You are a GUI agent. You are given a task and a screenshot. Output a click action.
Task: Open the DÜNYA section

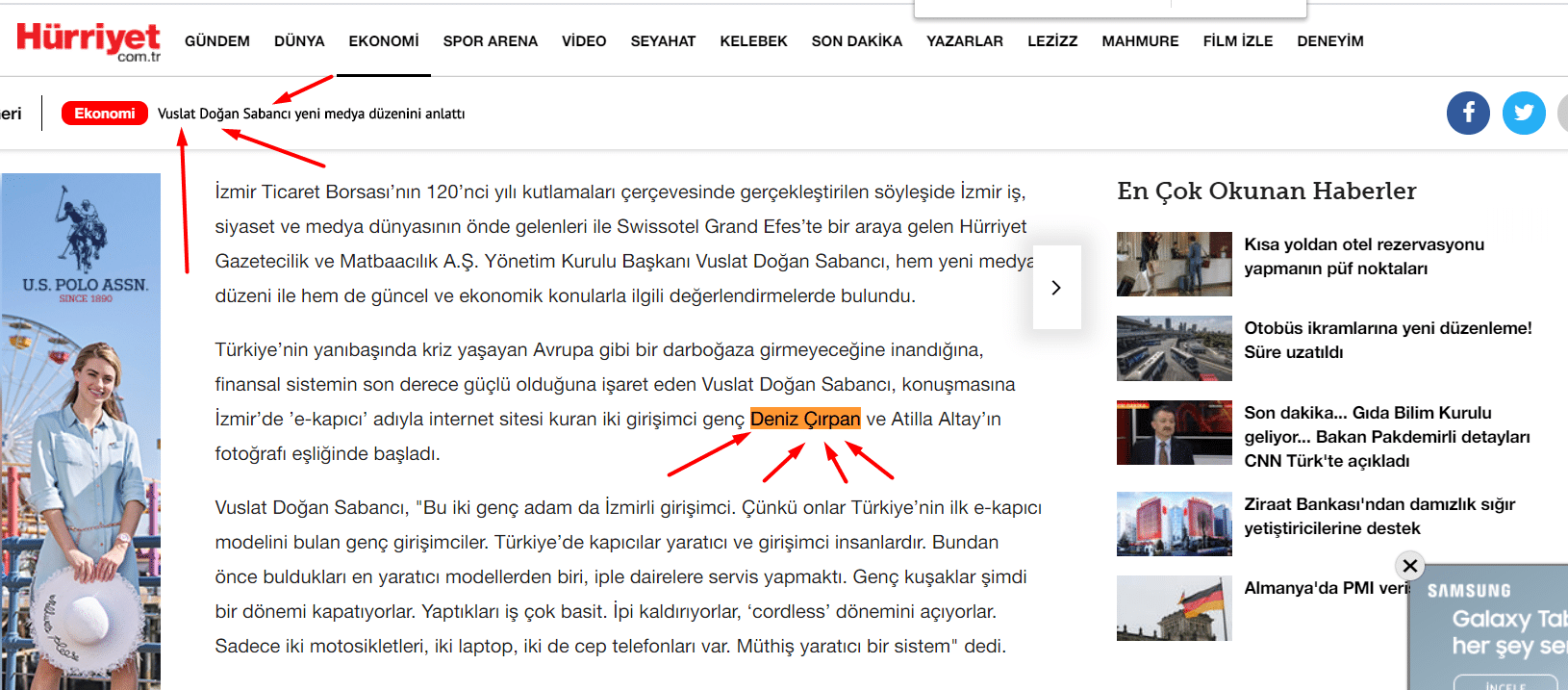click(299, 41)
